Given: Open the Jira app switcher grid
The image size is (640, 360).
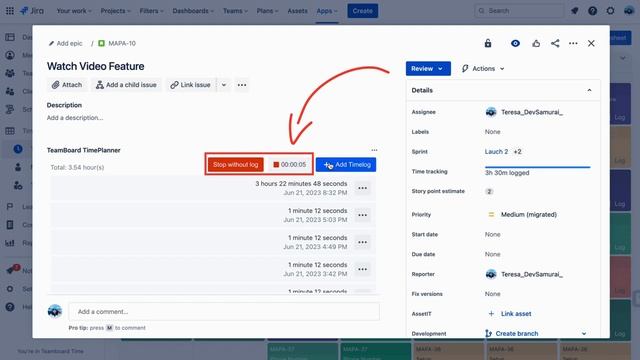Looking at the screenshot, I should pos(10,11).
